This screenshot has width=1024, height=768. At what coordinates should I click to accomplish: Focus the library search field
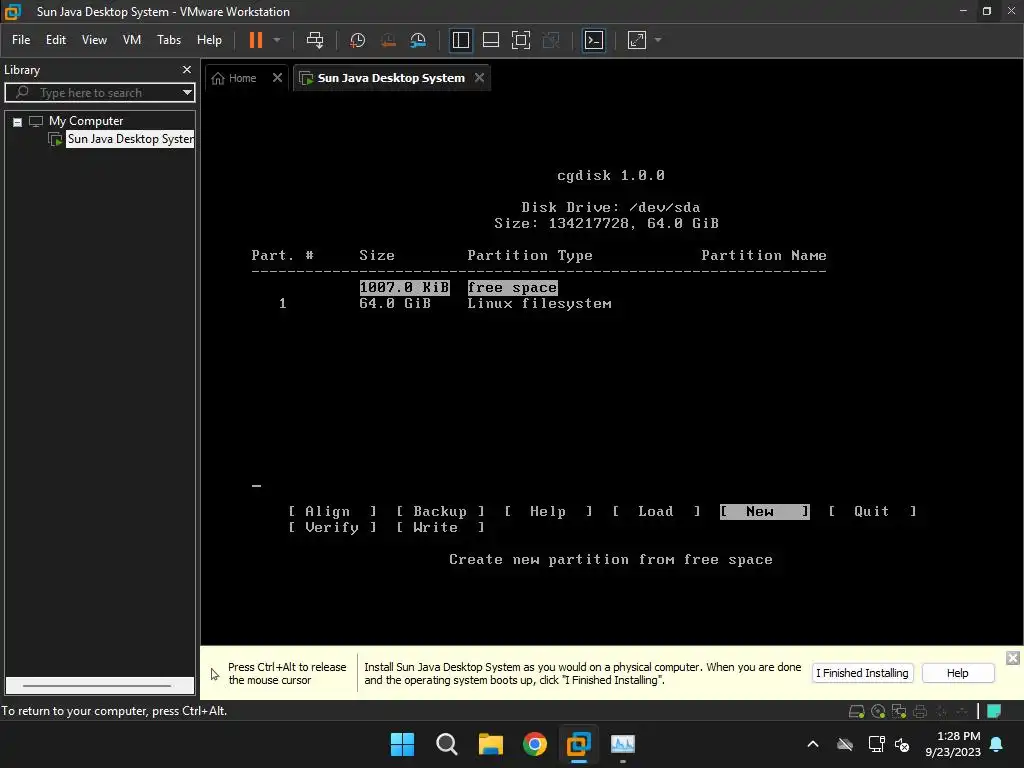pos(98,93)
